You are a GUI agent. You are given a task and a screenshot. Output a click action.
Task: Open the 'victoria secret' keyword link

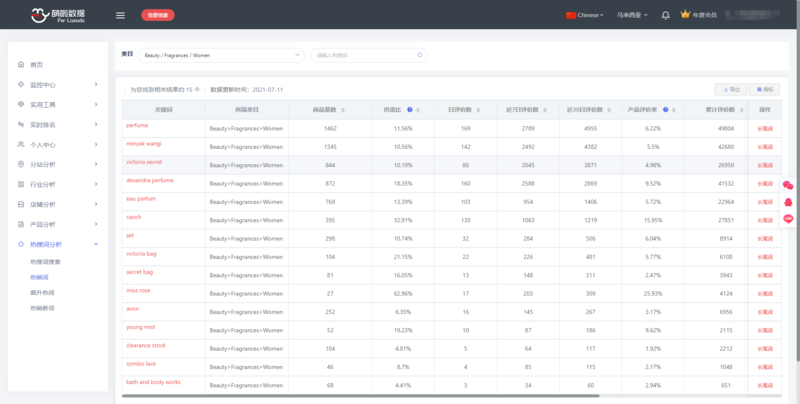144,162
